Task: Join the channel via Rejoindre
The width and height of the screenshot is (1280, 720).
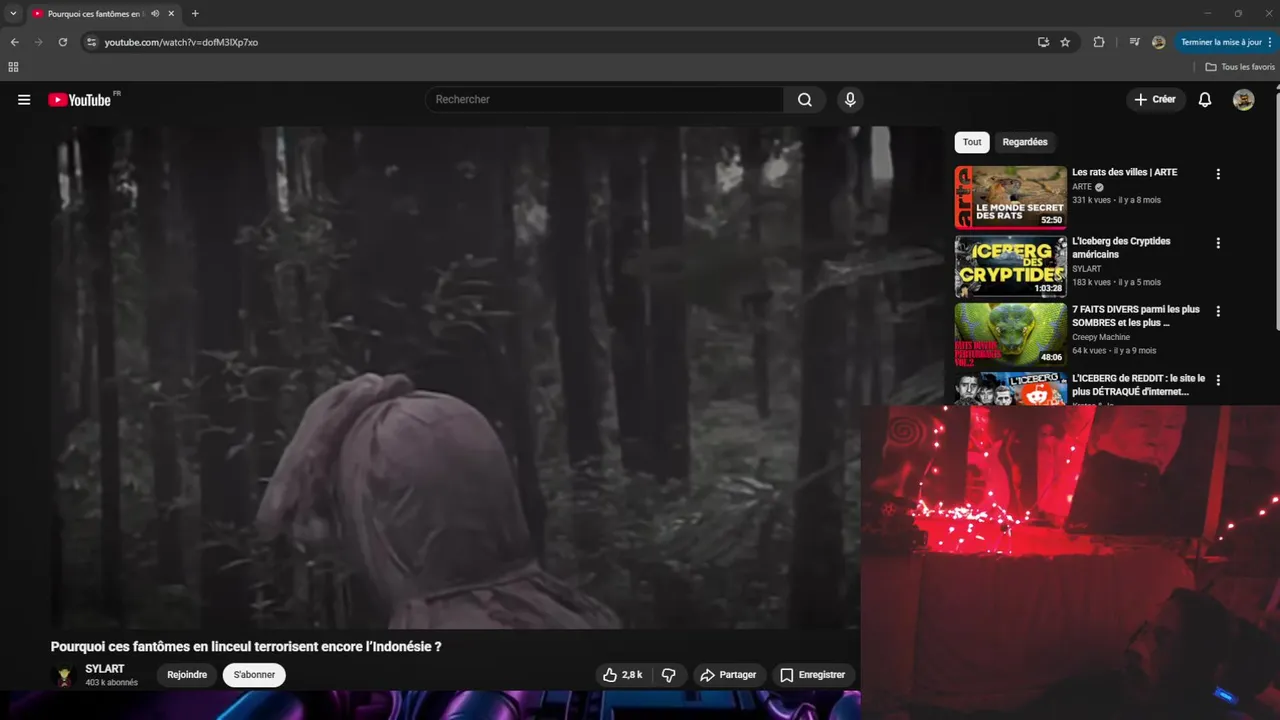Action: click(x=187, y=675)
